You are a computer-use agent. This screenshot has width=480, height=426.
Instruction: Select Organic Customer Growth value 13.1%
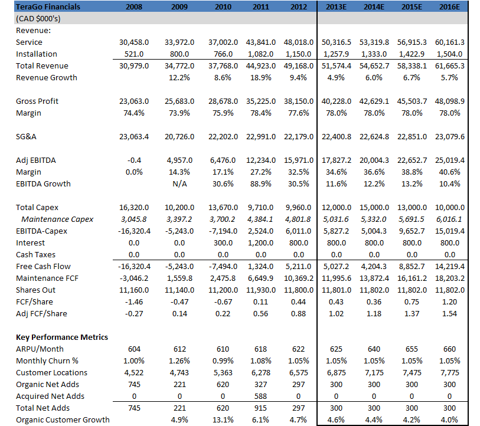point(223,420)
